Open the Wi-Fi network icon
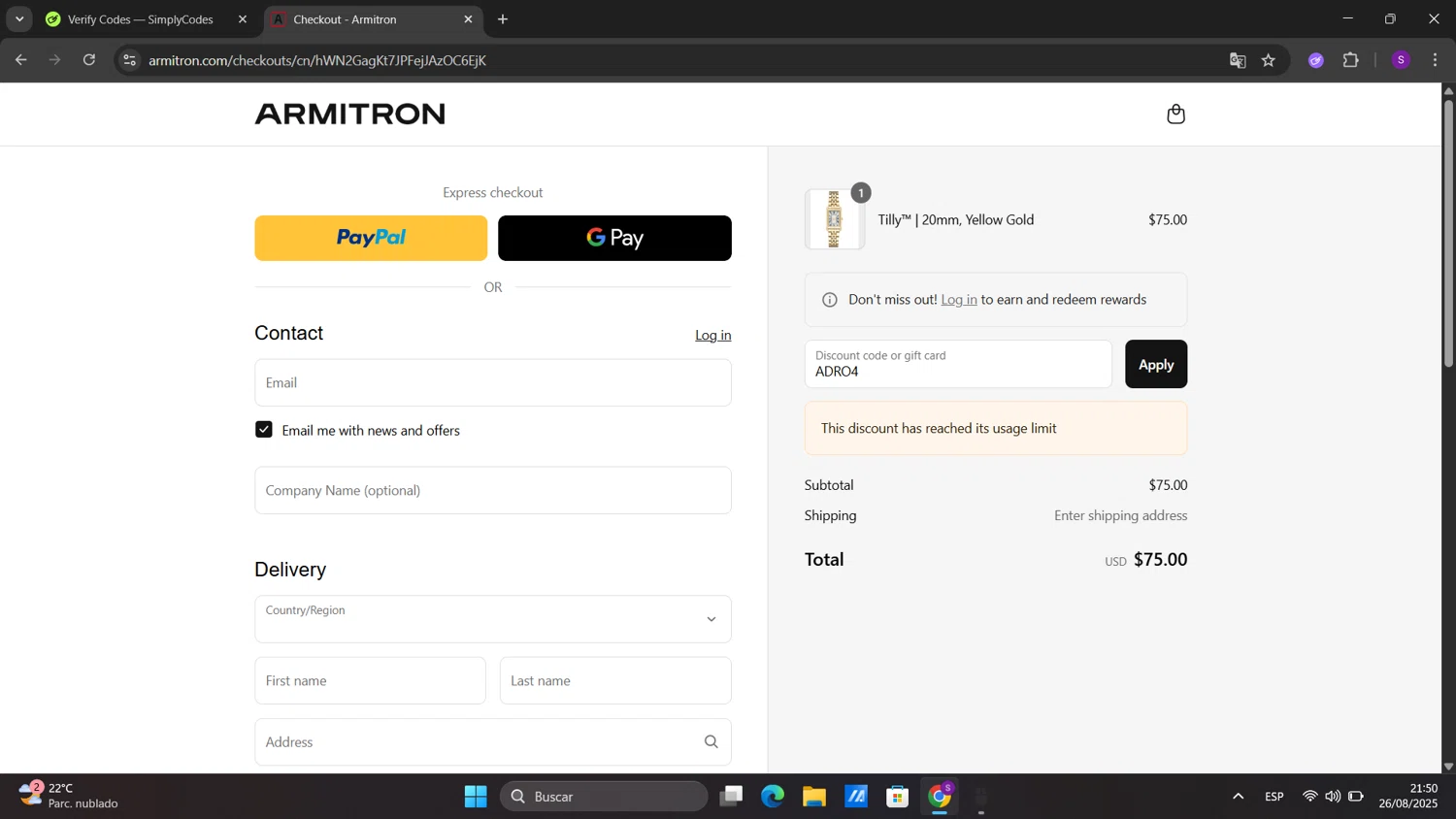 coord(1309,797)
